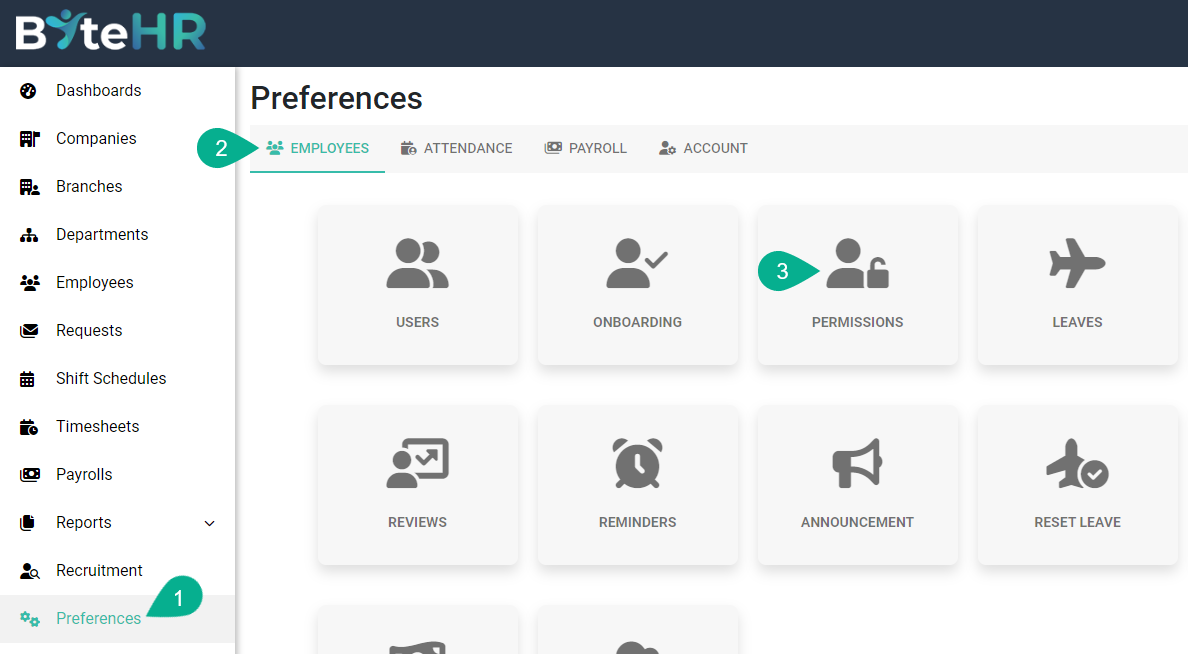Screen dimensions: 1188x654
Task: Click the Recruitment person-search icon
Action: pyautogui.click(x=29, y=571)
